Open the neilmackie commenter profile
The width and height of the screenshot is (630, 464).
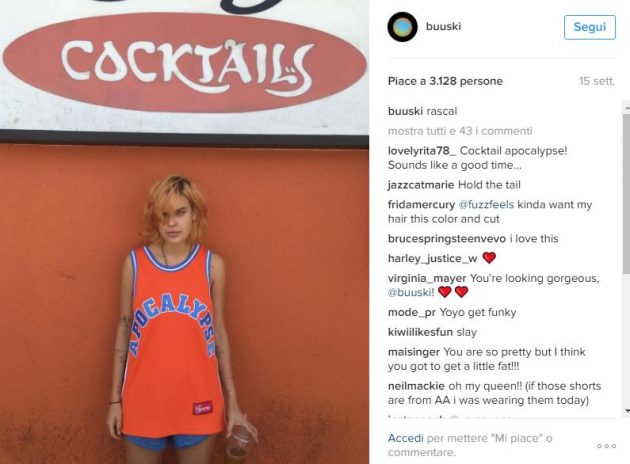point(416,386)
